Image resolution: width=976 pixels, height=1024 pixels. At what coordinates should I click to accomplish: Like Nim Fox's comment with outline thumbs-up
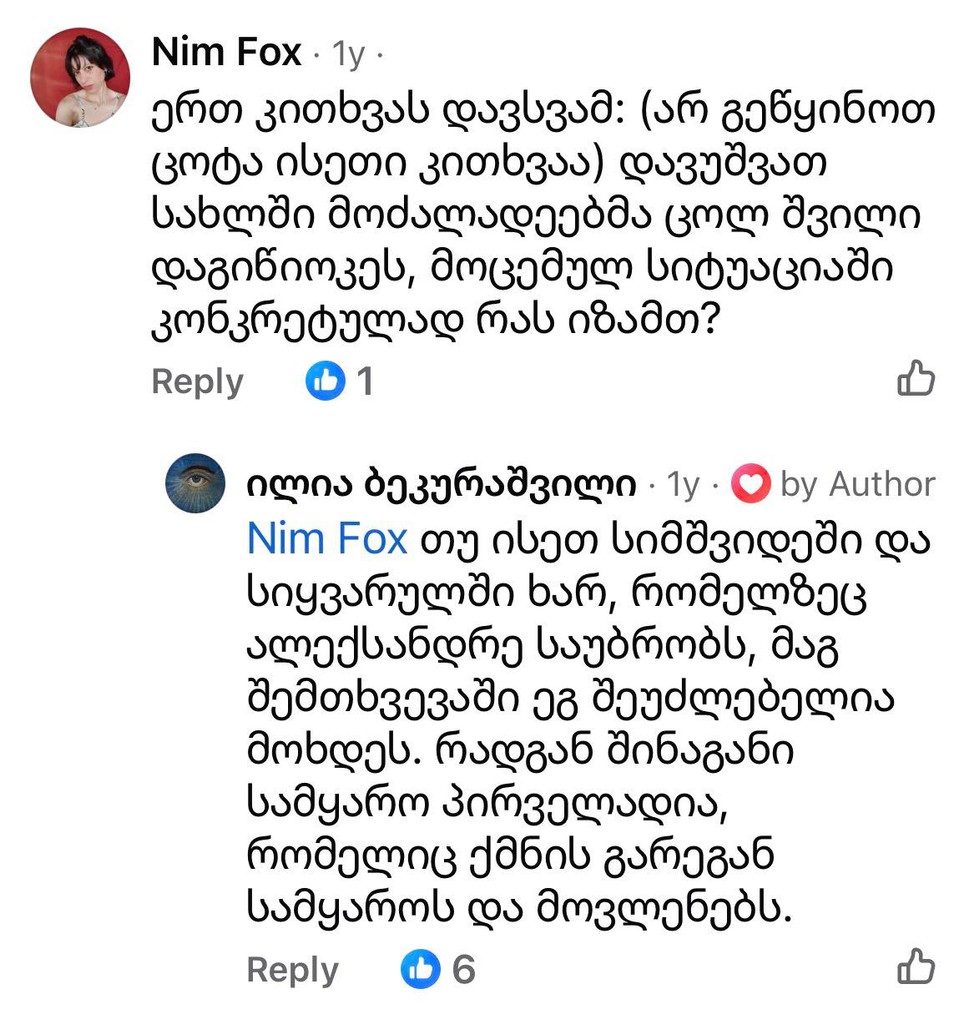(915, 380)
